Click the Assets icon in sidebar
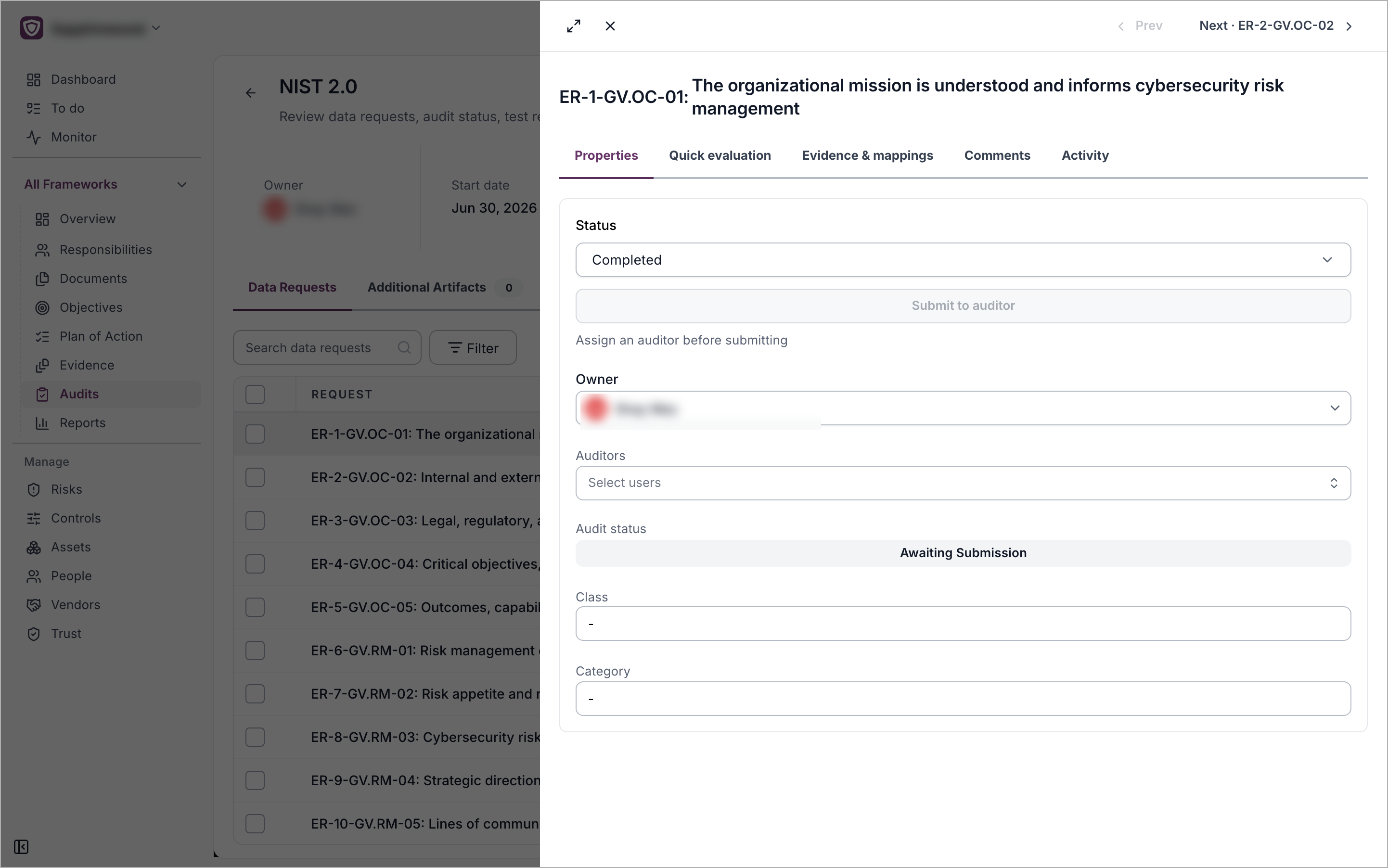 click(33, 547)
